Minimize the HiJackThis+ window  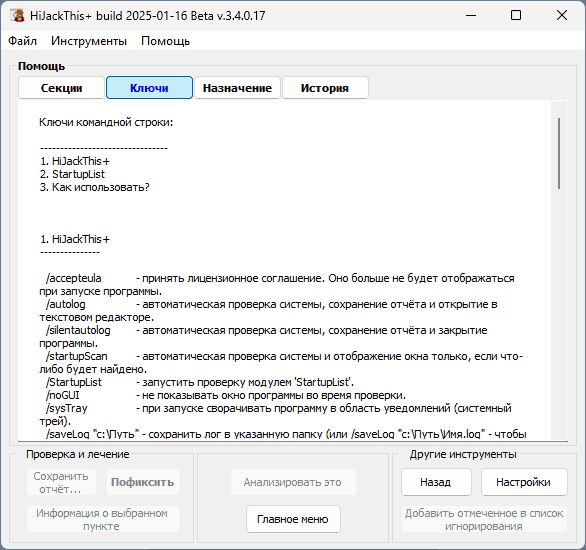click(x=471, y=15)
